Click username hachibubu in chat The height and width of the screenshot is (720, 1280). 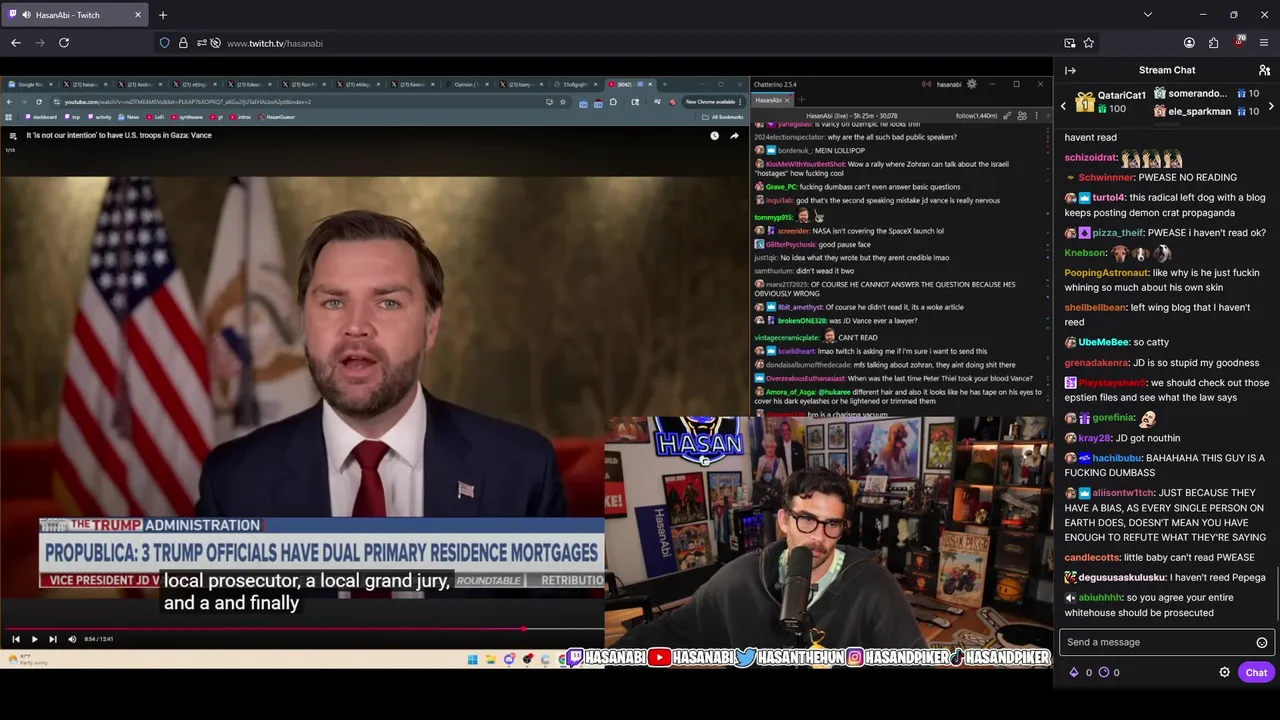[x=1117, y=458]
